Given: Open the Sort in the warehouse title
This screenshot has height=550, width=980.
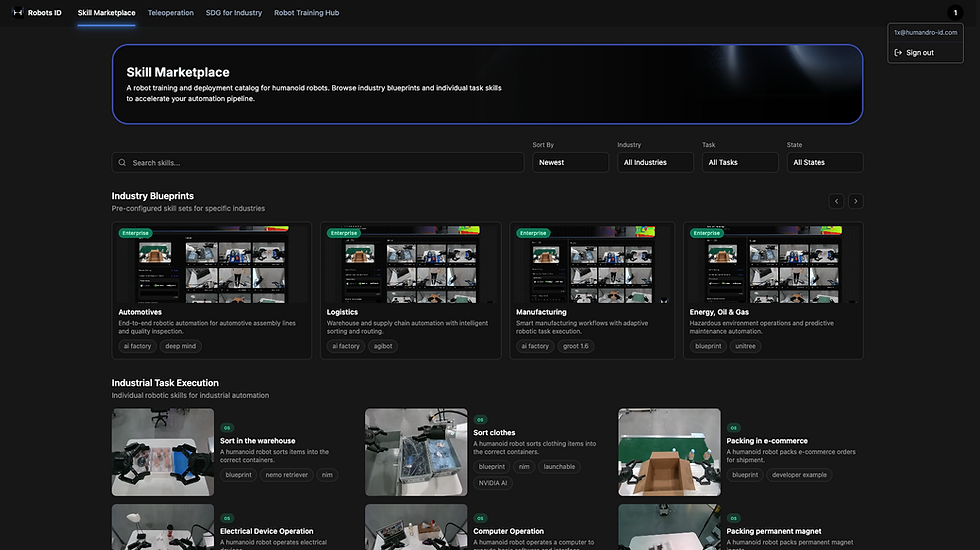Looking at the screenshot, I should click(x=258, y=441).
